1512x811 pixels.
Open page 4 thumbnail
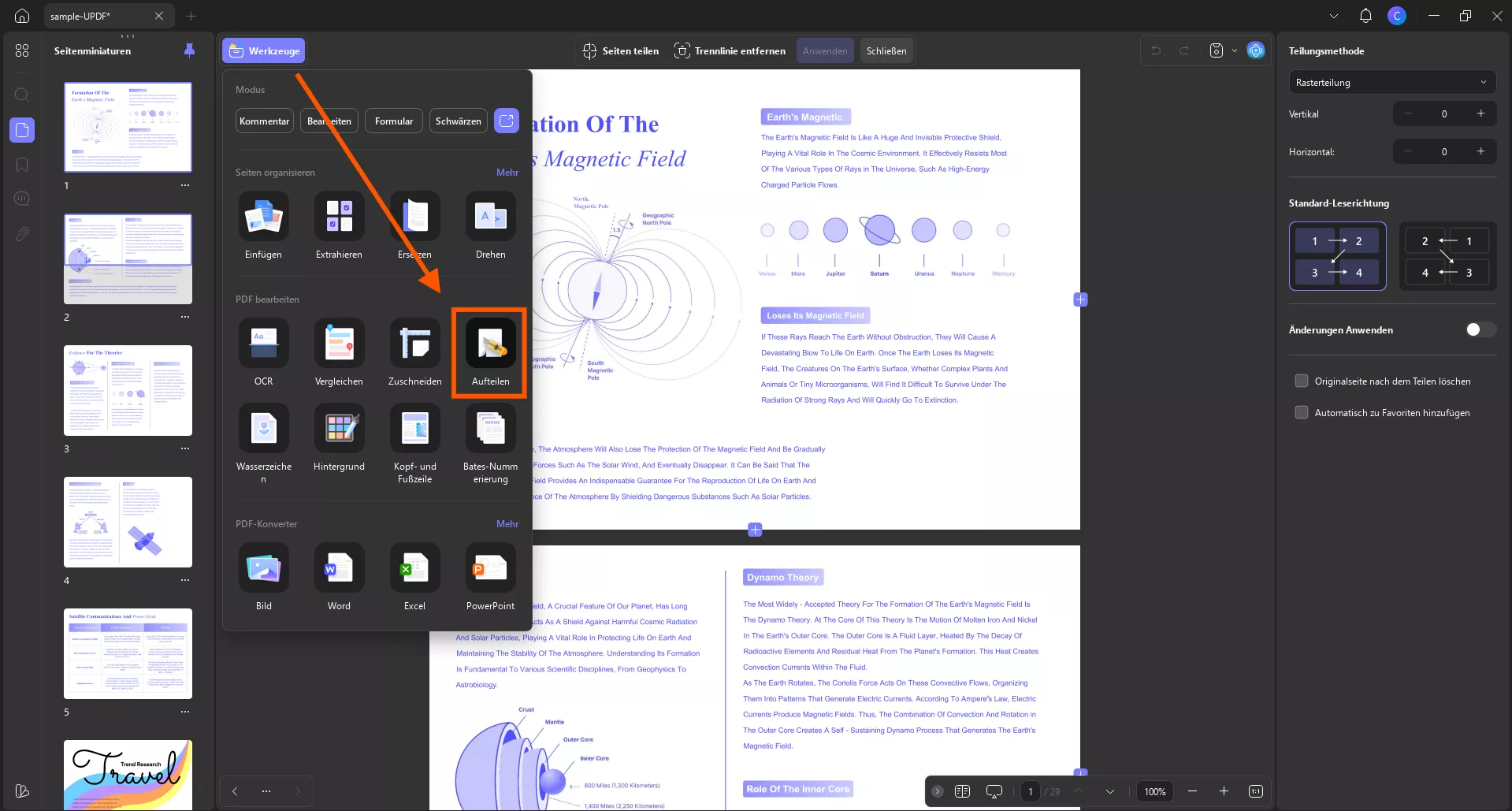[x=128, y=522]
